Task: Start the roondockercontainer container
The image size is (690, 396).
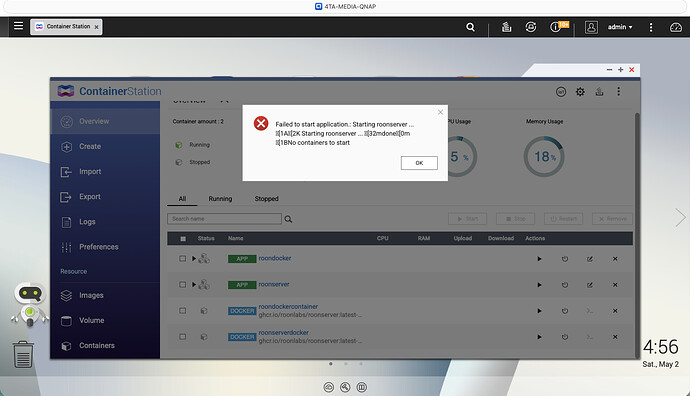Action: 539,311
